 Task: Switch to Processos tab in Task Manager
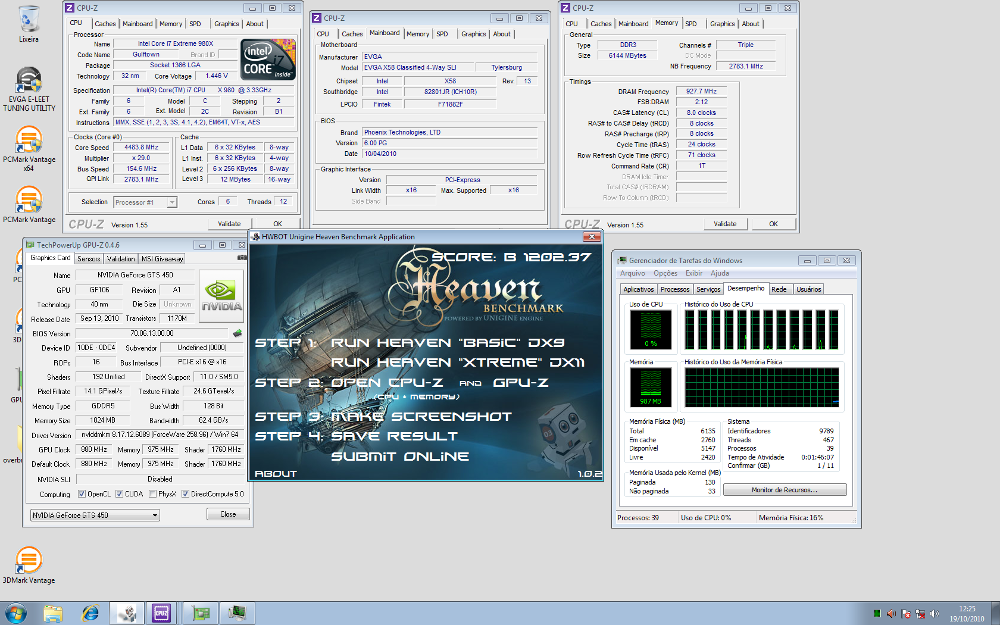675,290
